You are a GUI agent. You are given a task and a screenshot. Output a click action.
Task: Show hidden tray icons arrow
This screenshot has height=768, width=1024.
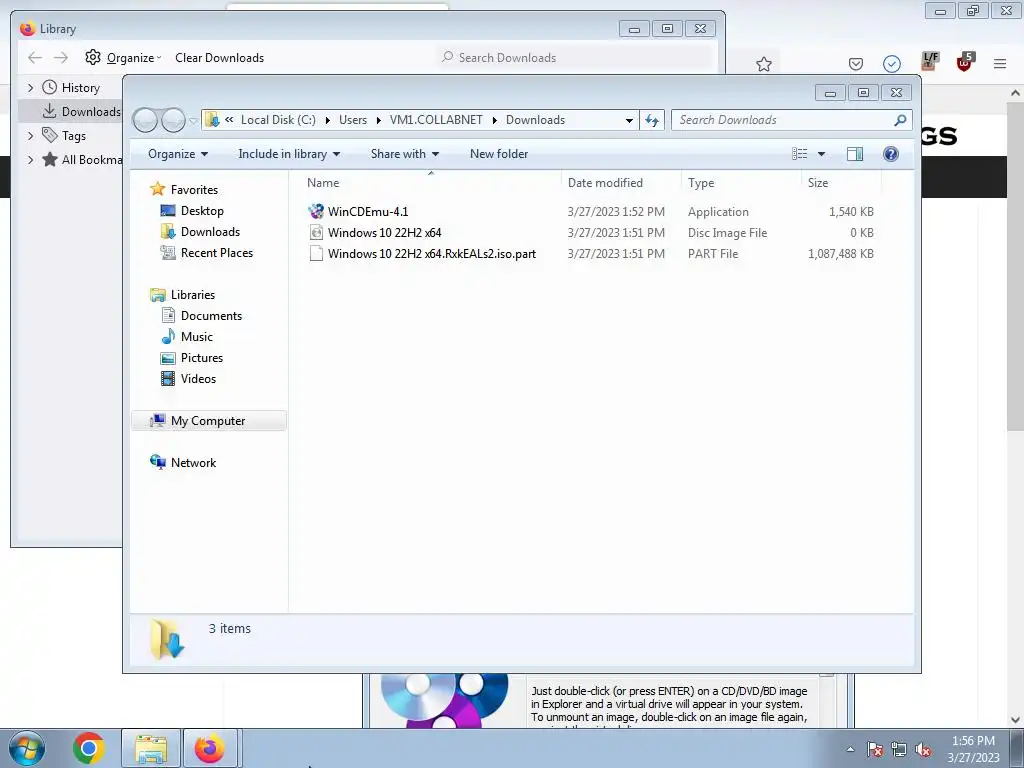[x=850, y=749]
